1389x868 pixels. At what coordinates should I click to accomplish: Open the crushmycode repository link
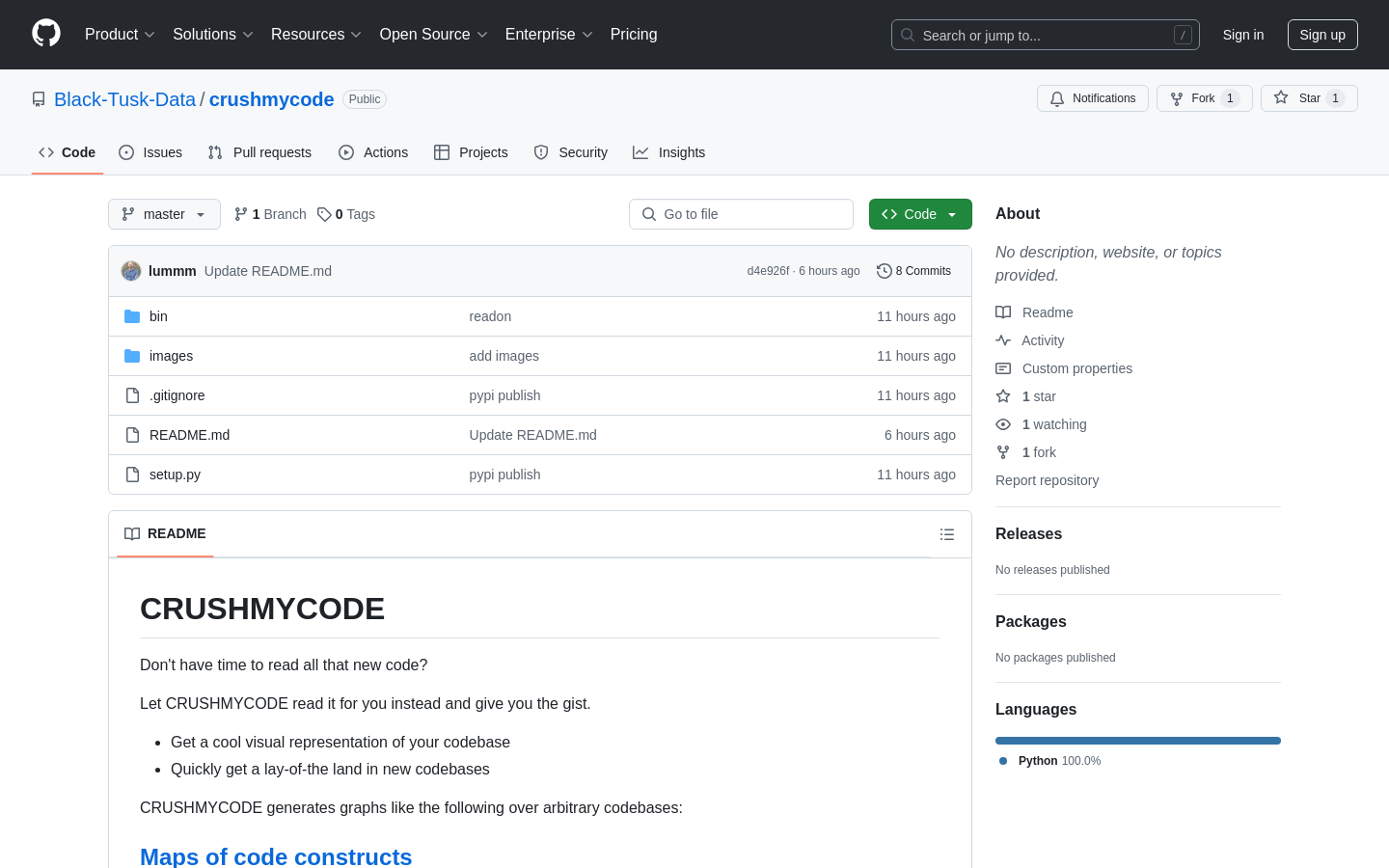[272, 99]
